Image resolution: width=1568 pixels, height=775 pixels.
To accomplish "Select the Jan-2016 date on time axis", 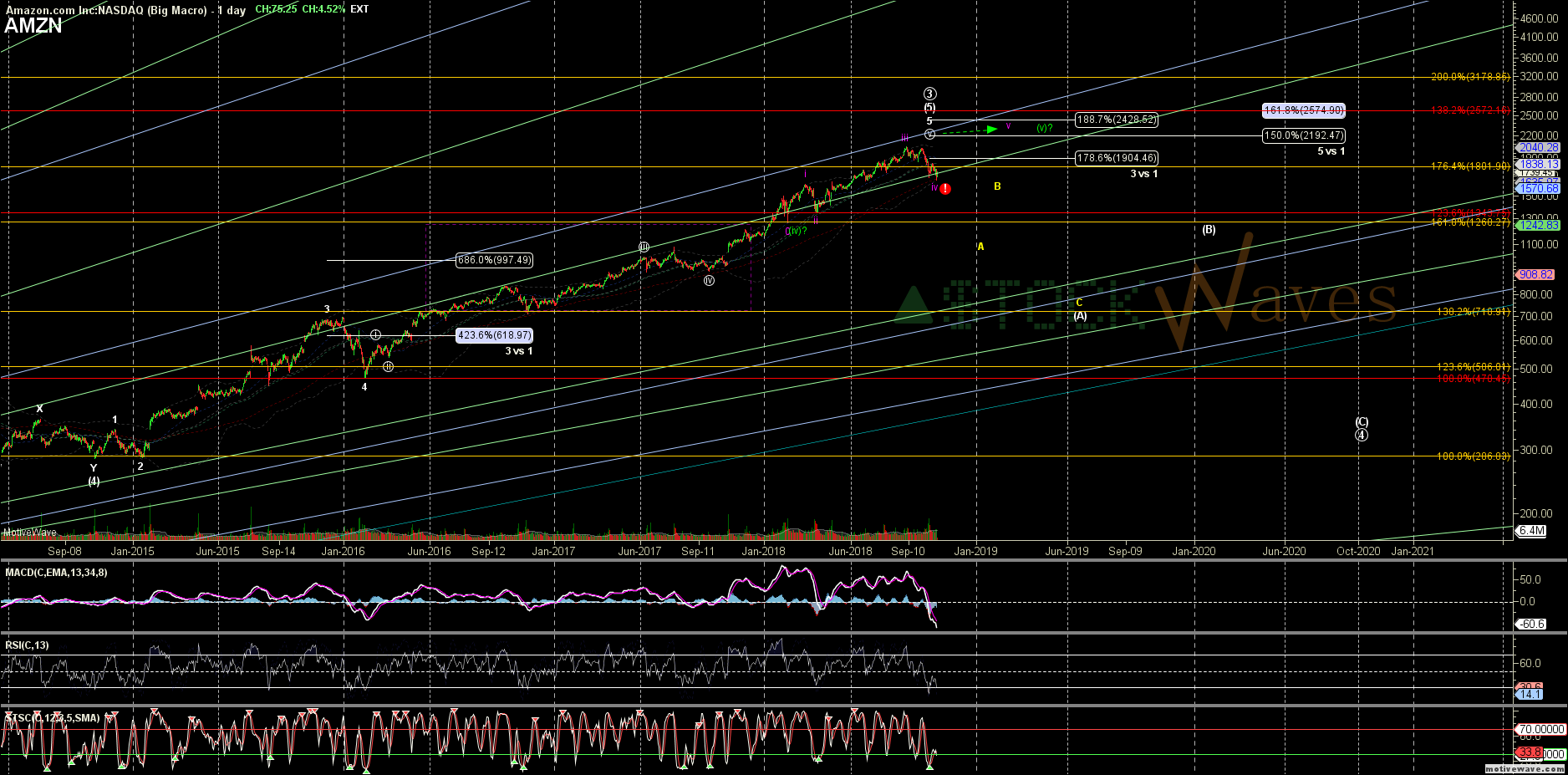I will (344, 551).
